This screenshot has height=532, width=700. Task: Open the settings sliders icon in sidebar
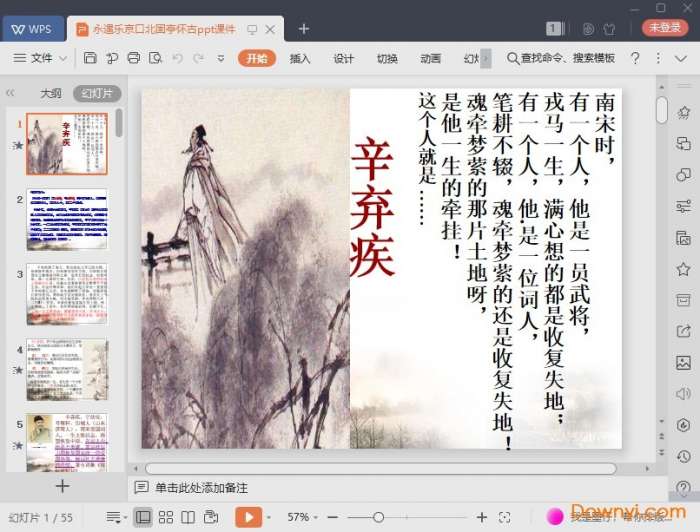[683, 206]
